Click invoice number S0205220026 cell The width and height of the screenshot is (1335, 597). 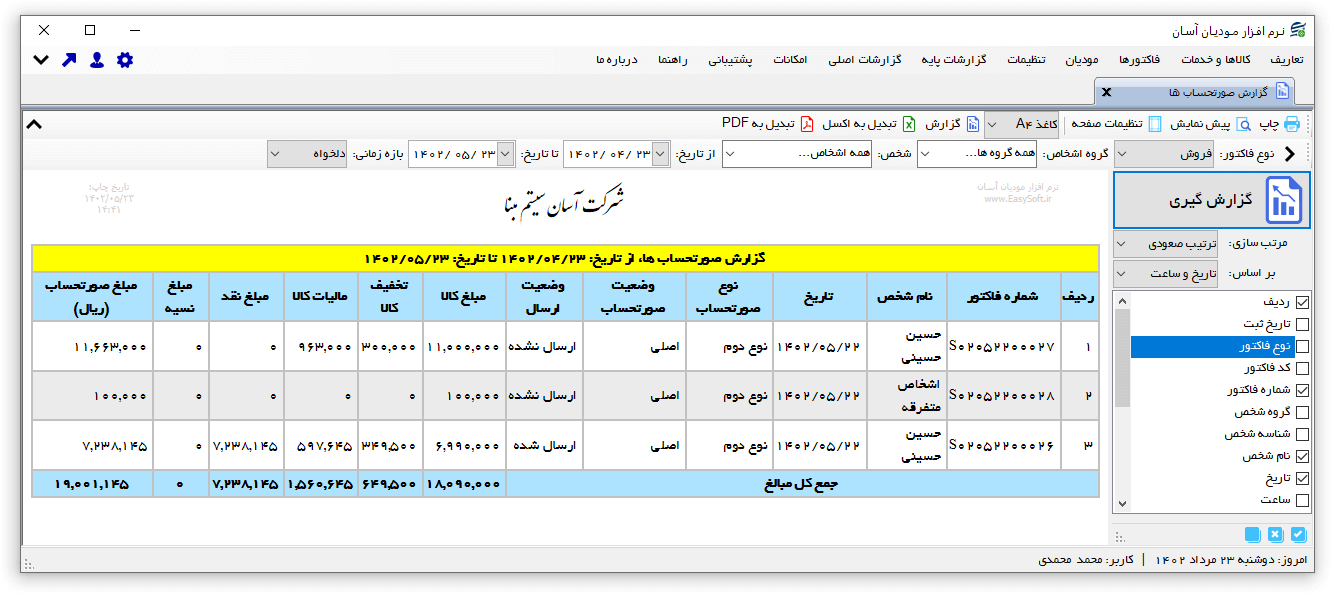pyautogui.click(x=1004, y=445)
